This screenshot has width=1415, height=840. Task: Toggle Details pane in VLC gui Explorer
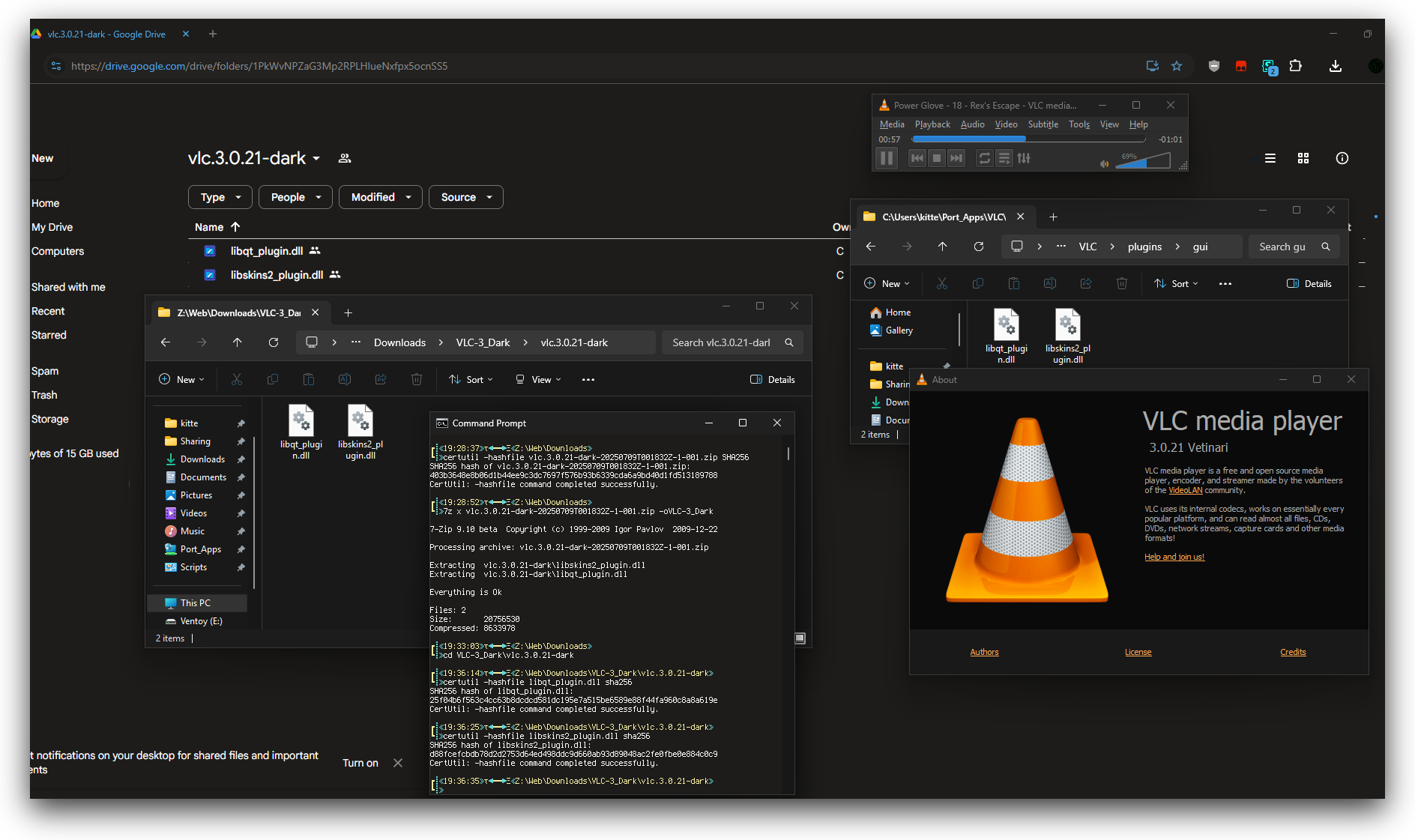click(x=1309, y=284)
